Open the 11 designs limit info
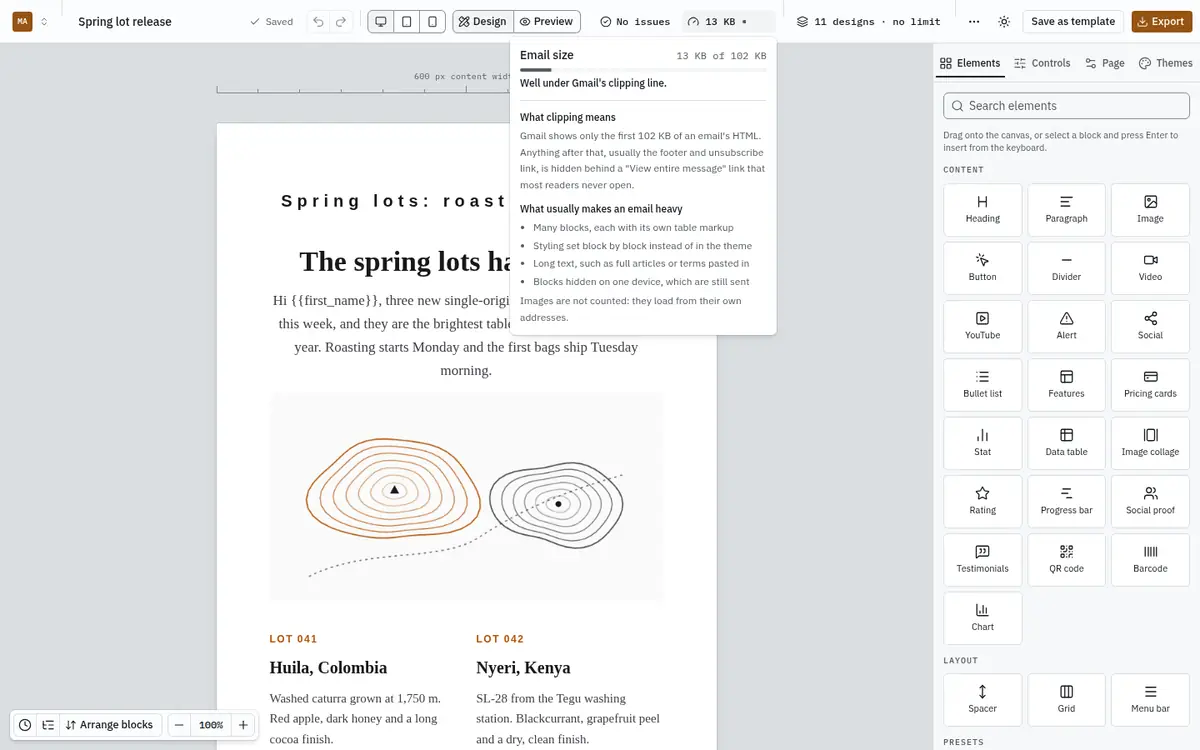The width and height of the screenshot is (1200, 750). (869, 21)
